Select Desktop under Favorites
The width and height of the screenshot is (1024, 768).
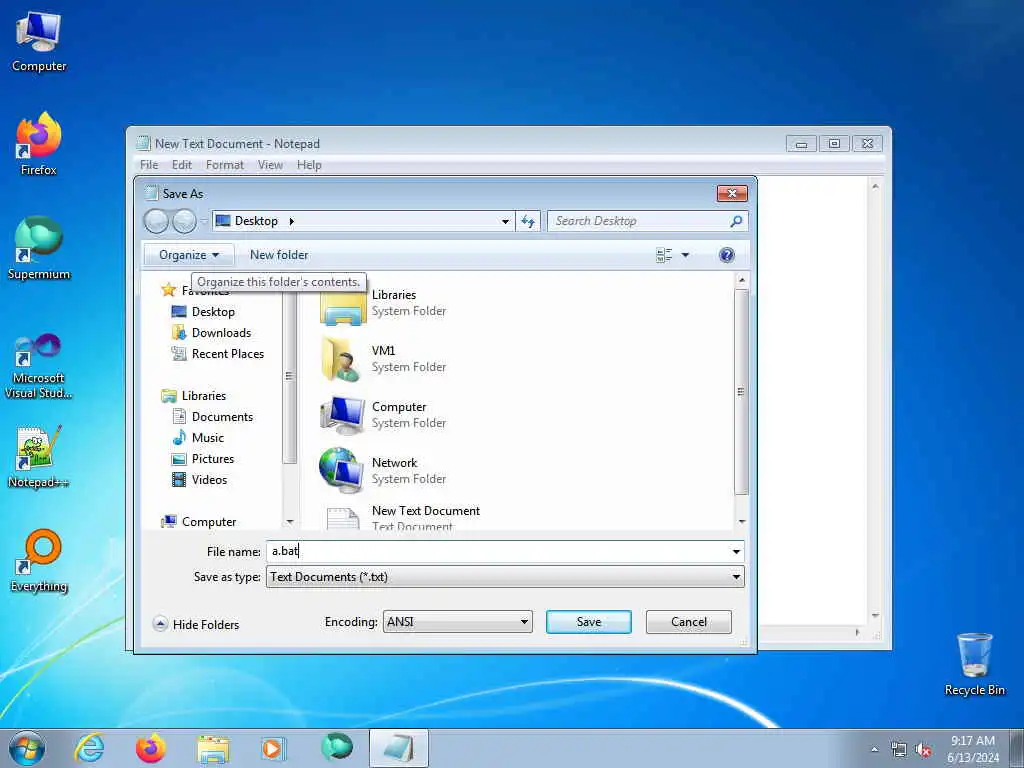pos(202,312)
